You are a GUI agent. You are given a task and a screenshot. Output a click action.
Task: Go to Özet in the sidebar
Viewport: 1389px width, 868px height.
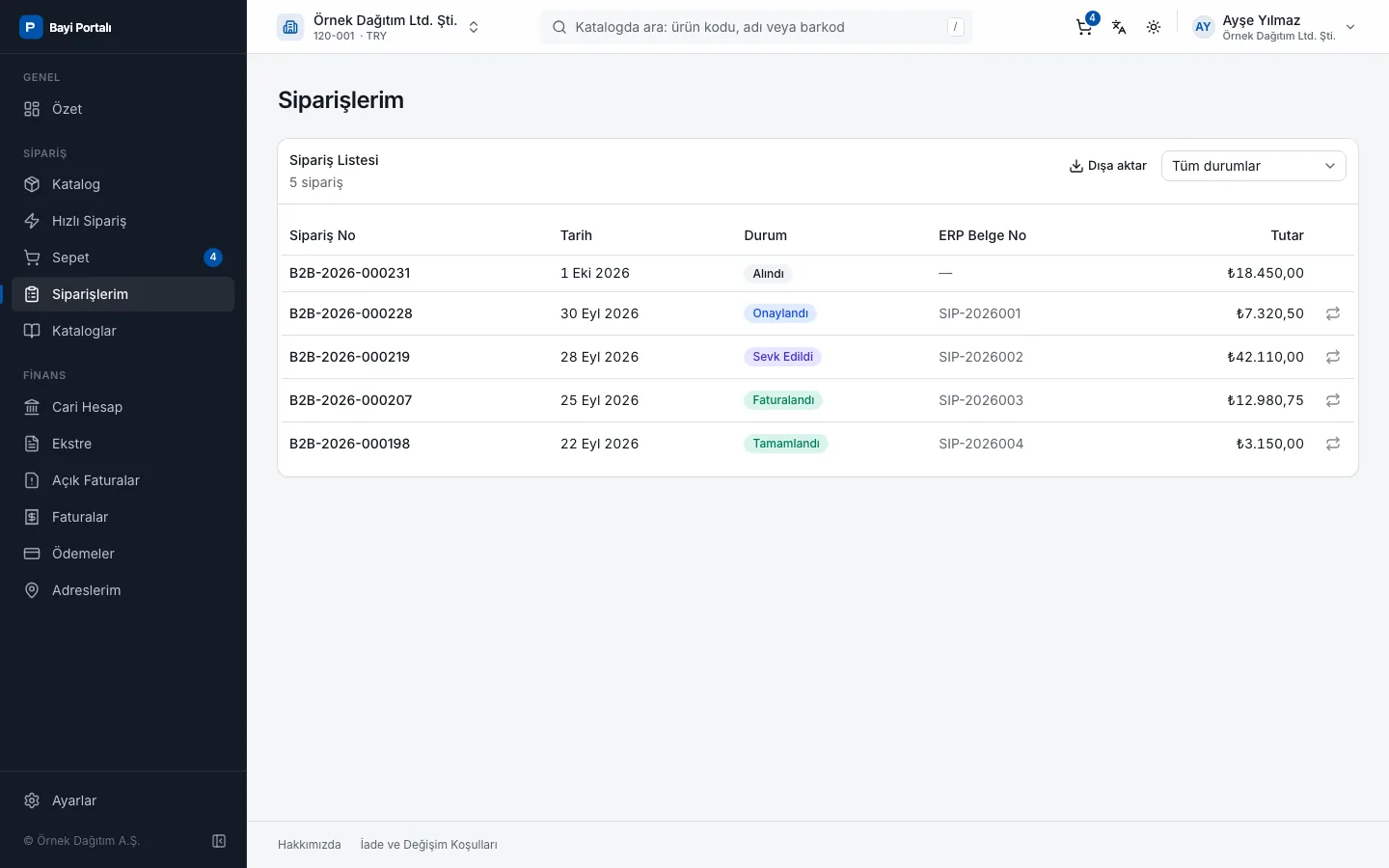tap(123, 109)
